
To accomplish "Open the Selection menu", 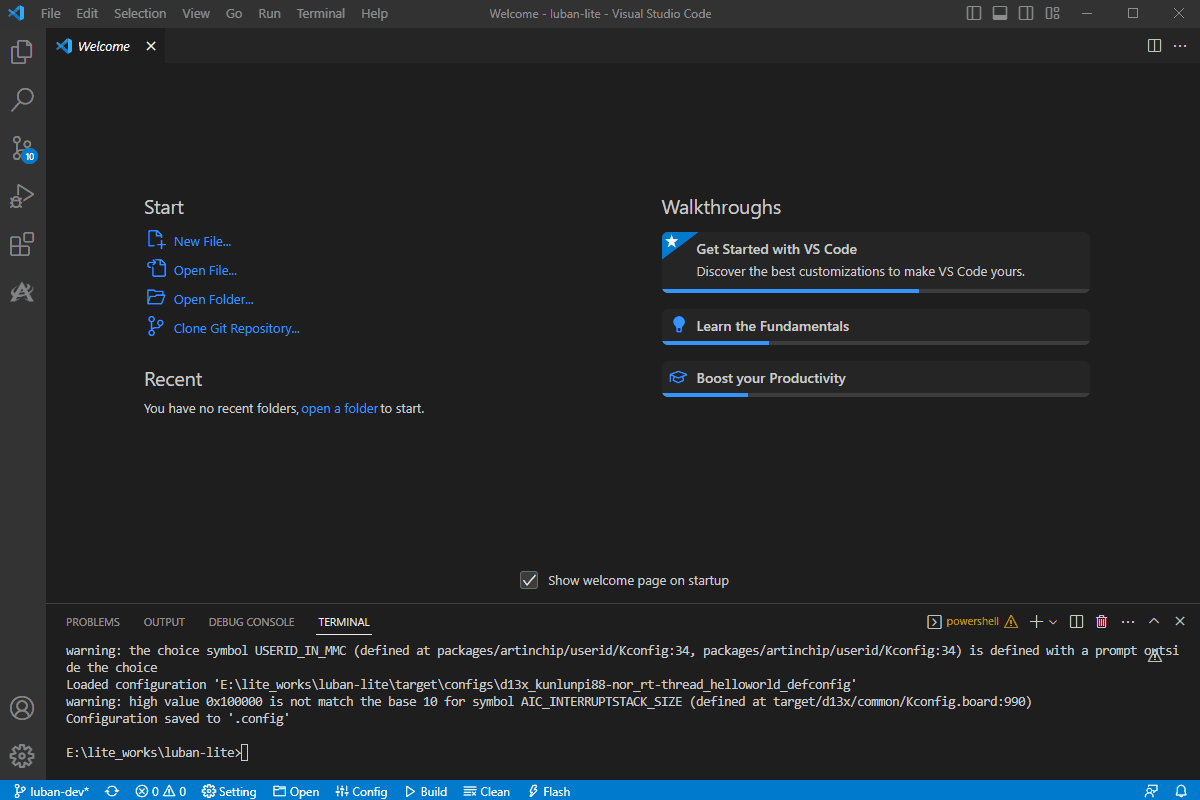I will tap(140, 13).
